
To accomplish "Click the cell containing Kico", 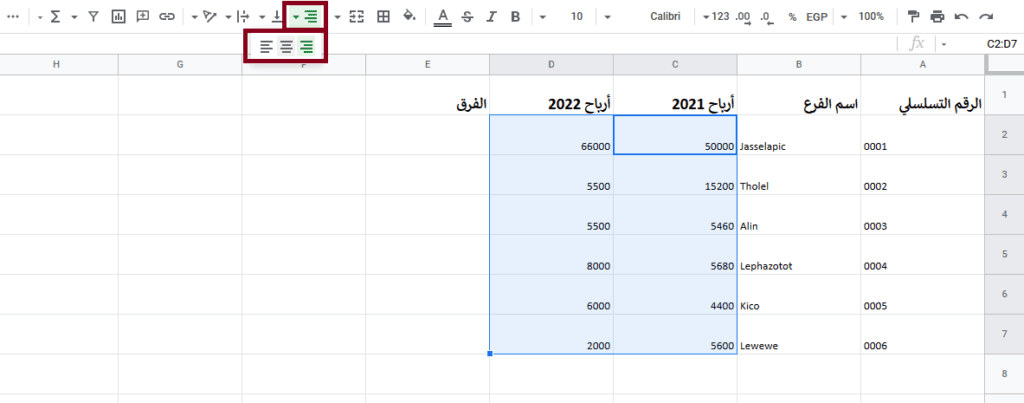I will point(799,295).
